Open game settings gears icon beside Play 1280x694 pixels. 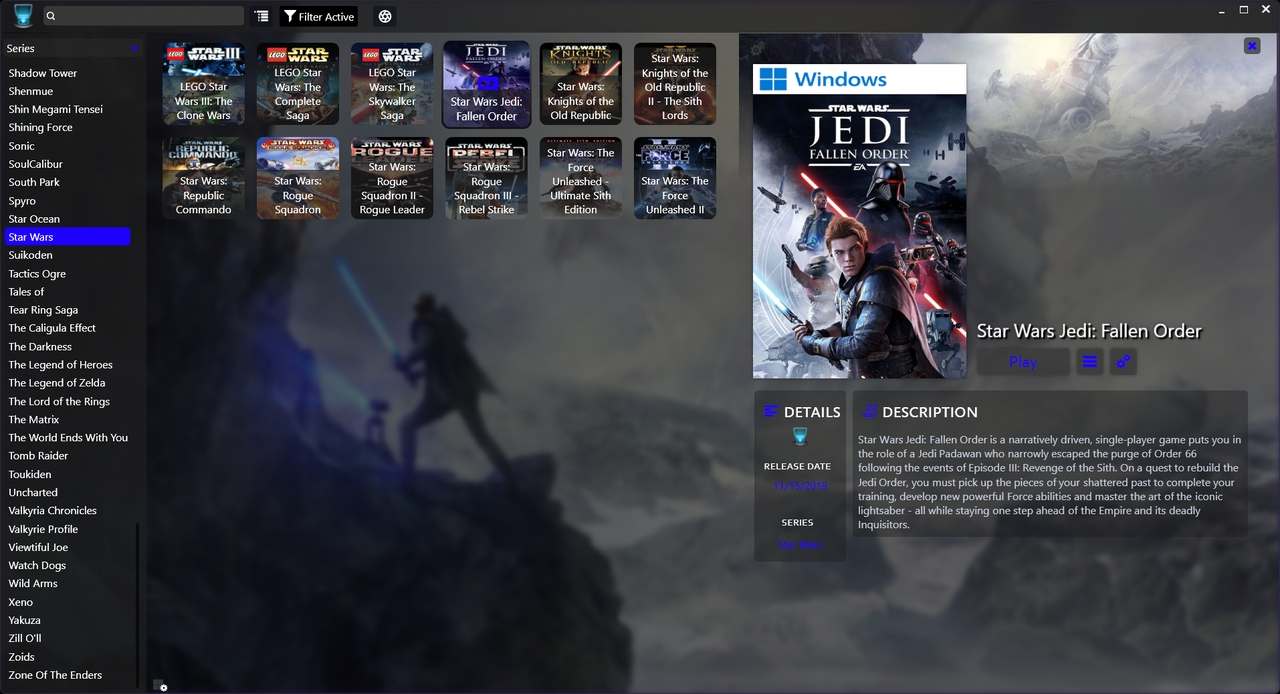coord(1123,362)
